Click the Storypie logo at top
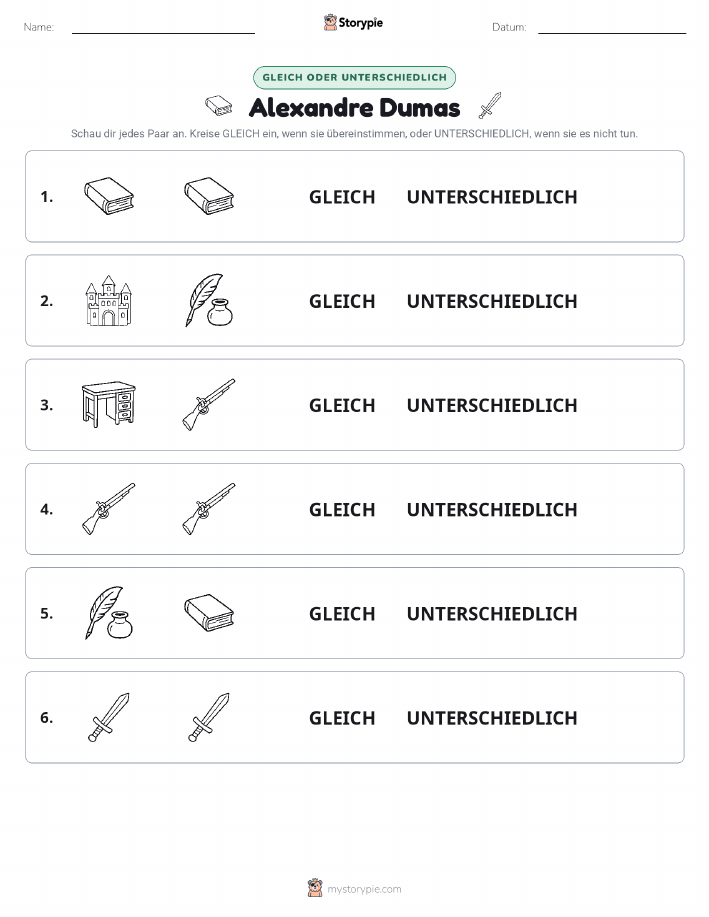The height and width of the screenshot is (917, 709). [x=353, y=23]
